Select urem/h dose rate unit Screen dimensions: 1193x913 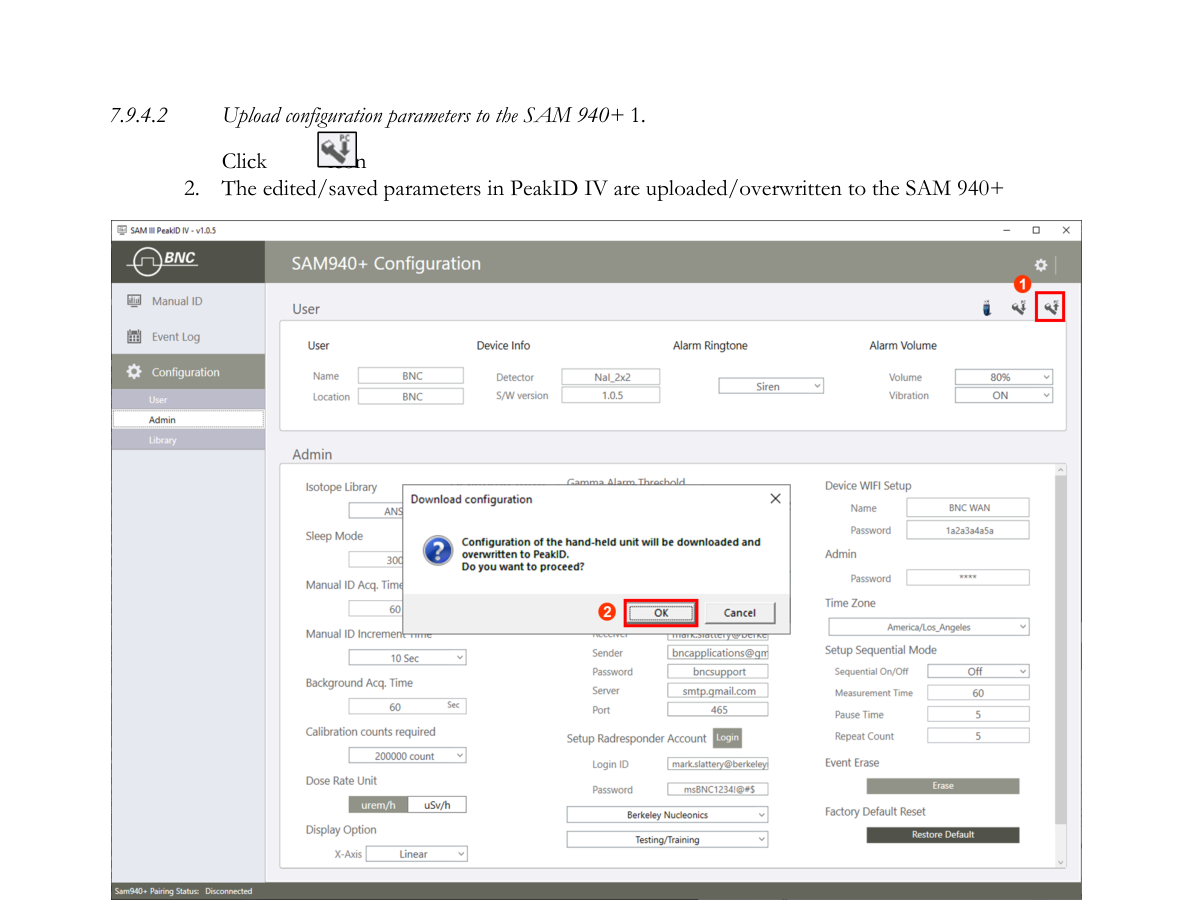coord(378,805)
